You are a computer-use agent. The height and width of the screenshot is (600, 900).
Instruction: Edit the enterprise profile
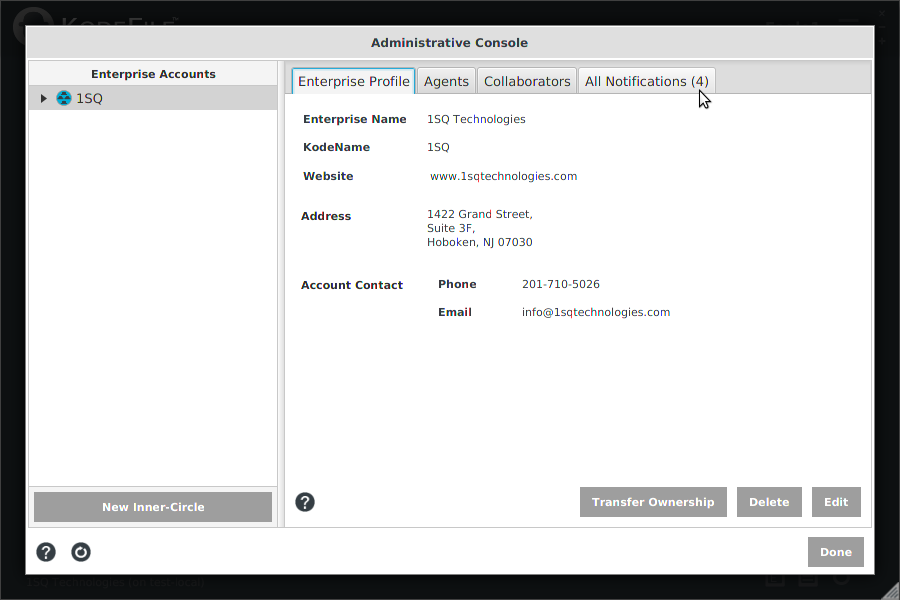click(x=836, y=502)
